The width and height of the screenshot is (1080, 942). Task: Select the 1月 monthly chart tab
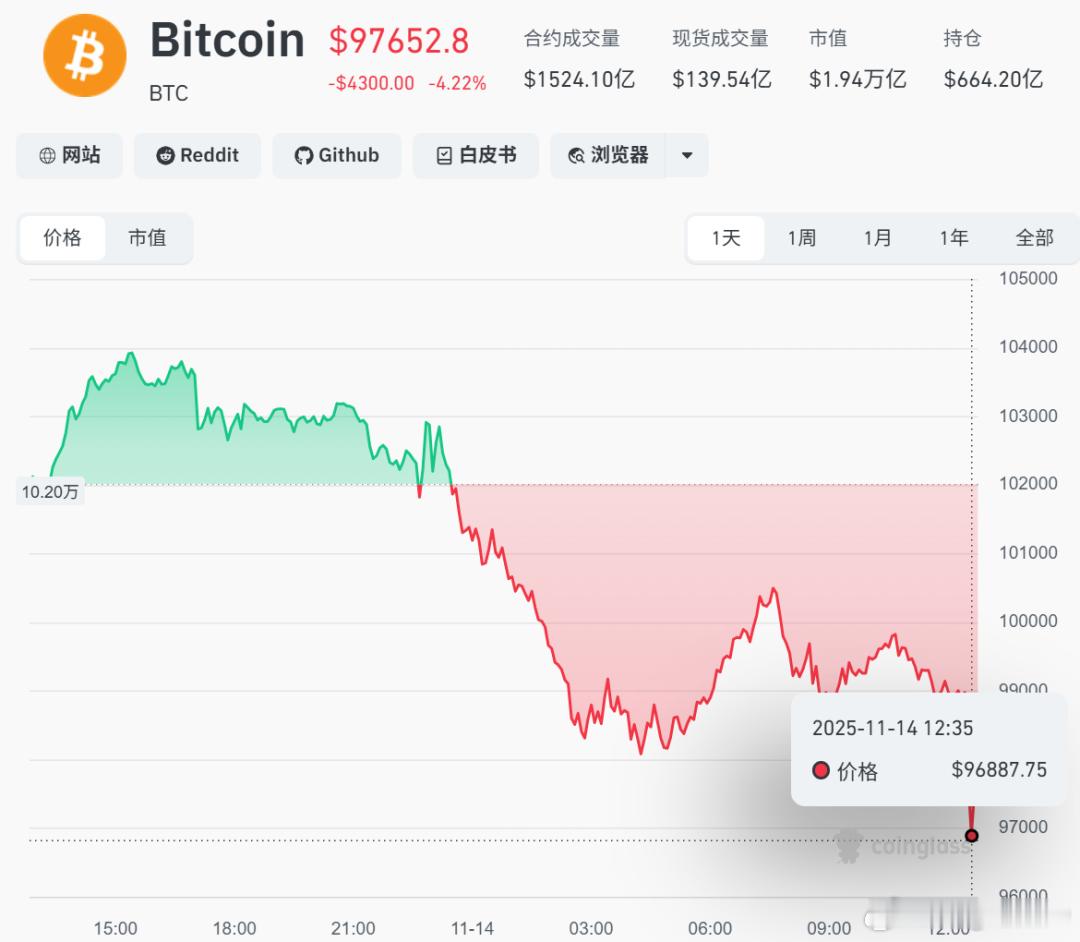pos(877,238)
